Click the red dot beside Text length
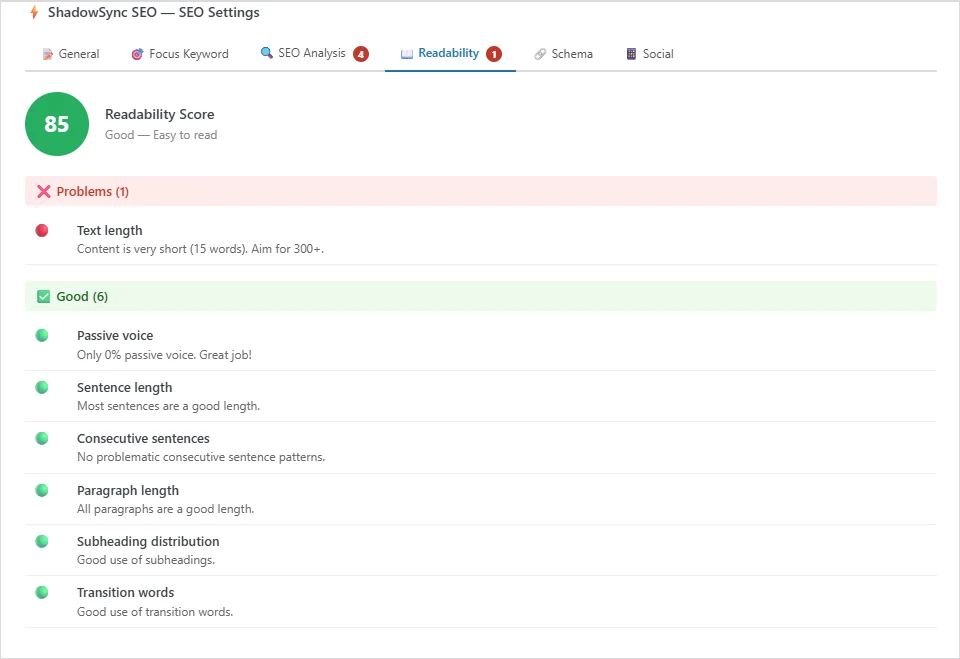960x659 pixels. [x=42, y=230]
